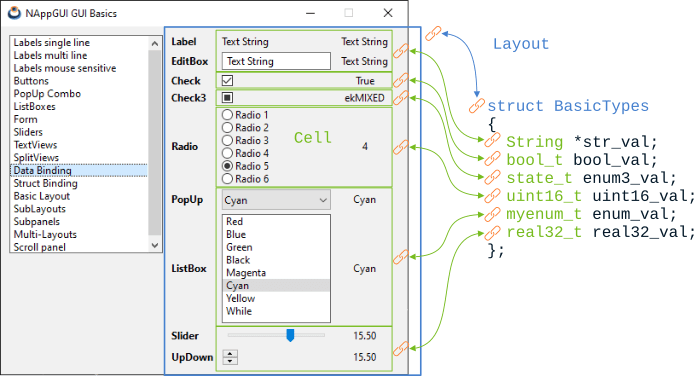Uncheck the Check checkbox
Viewport: 700px width, 376px height.
pos(227,80)
